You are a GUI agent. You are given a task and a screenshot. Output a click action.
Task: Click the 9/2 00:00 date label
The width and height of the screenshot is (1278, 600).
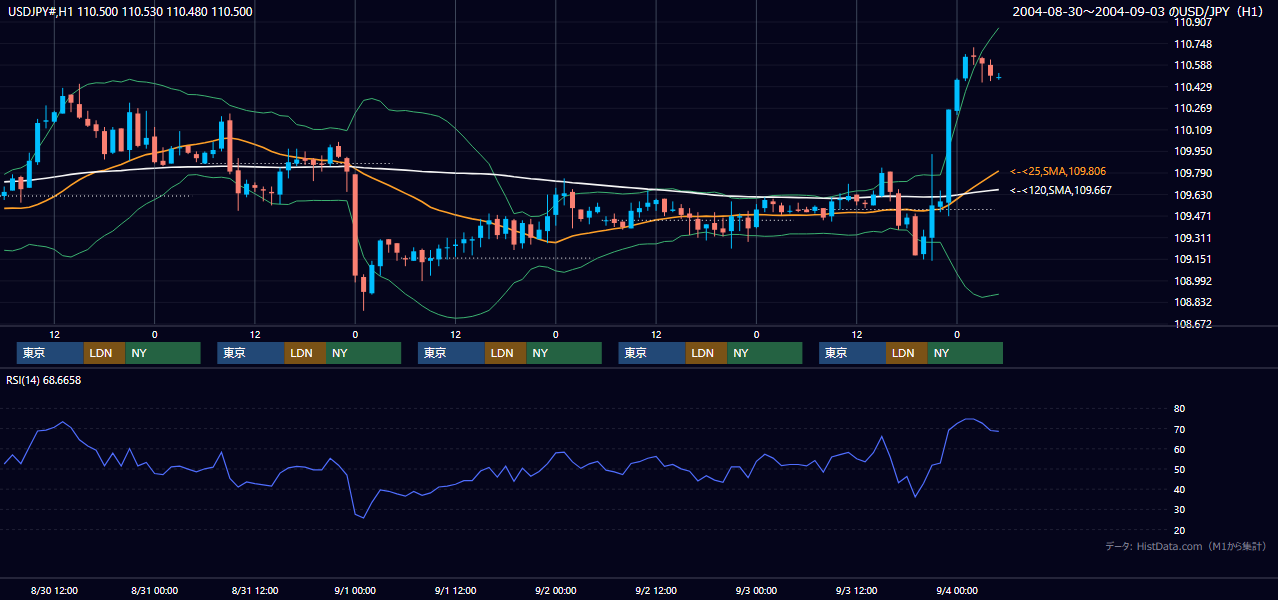click(x=556, y=590)
